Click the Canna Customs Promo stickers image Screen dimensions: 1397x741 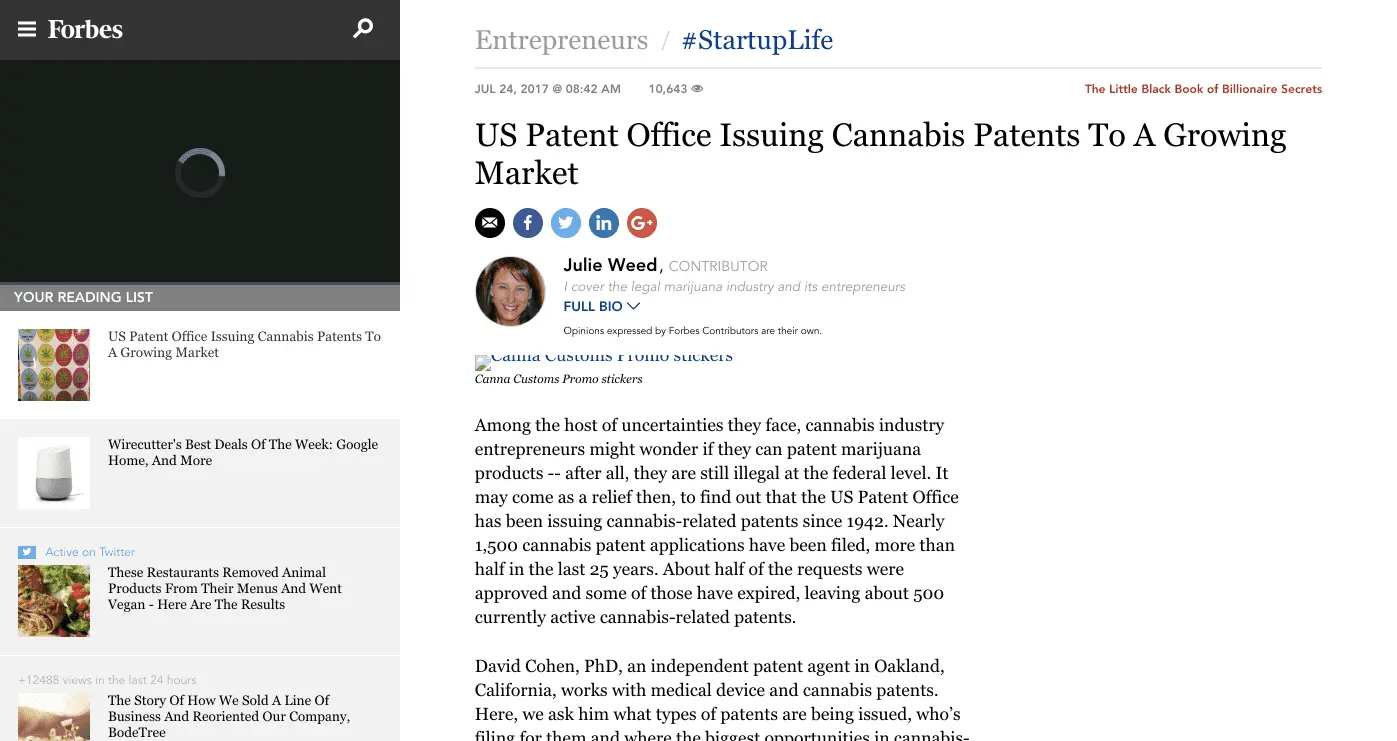coord(604,358)
